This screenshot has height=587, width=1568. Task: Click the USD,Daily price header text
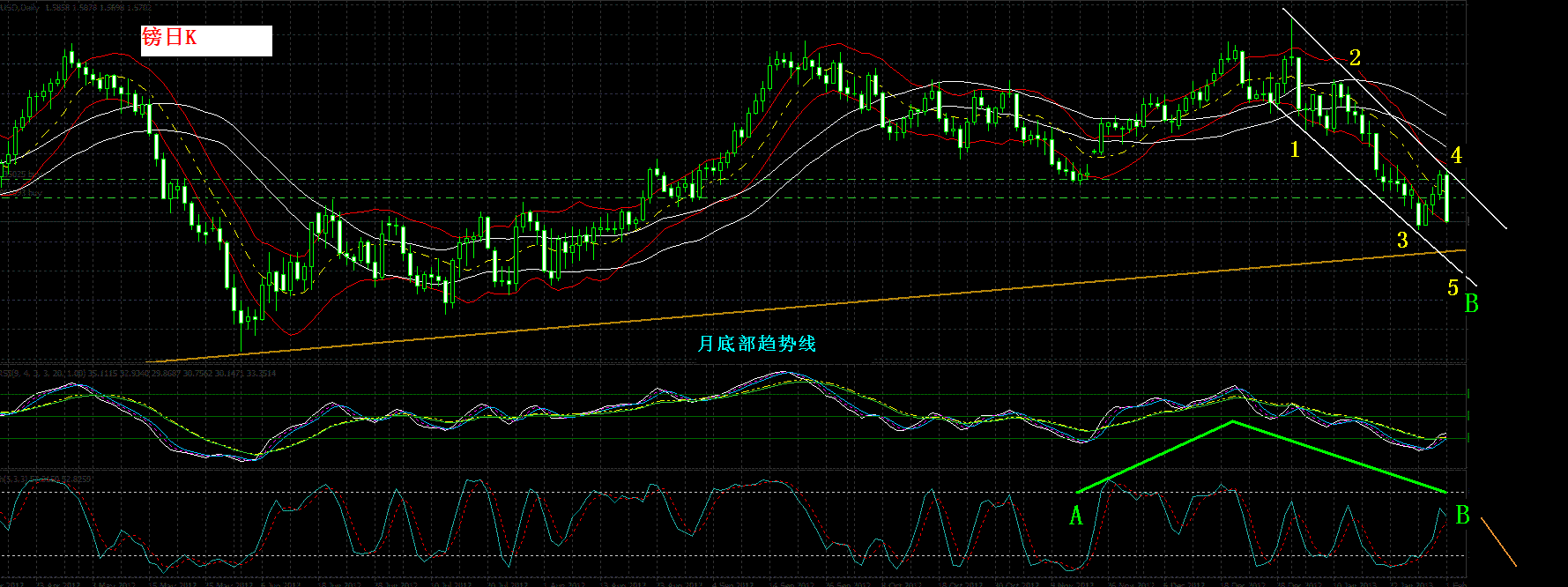[x=75, y=7]
